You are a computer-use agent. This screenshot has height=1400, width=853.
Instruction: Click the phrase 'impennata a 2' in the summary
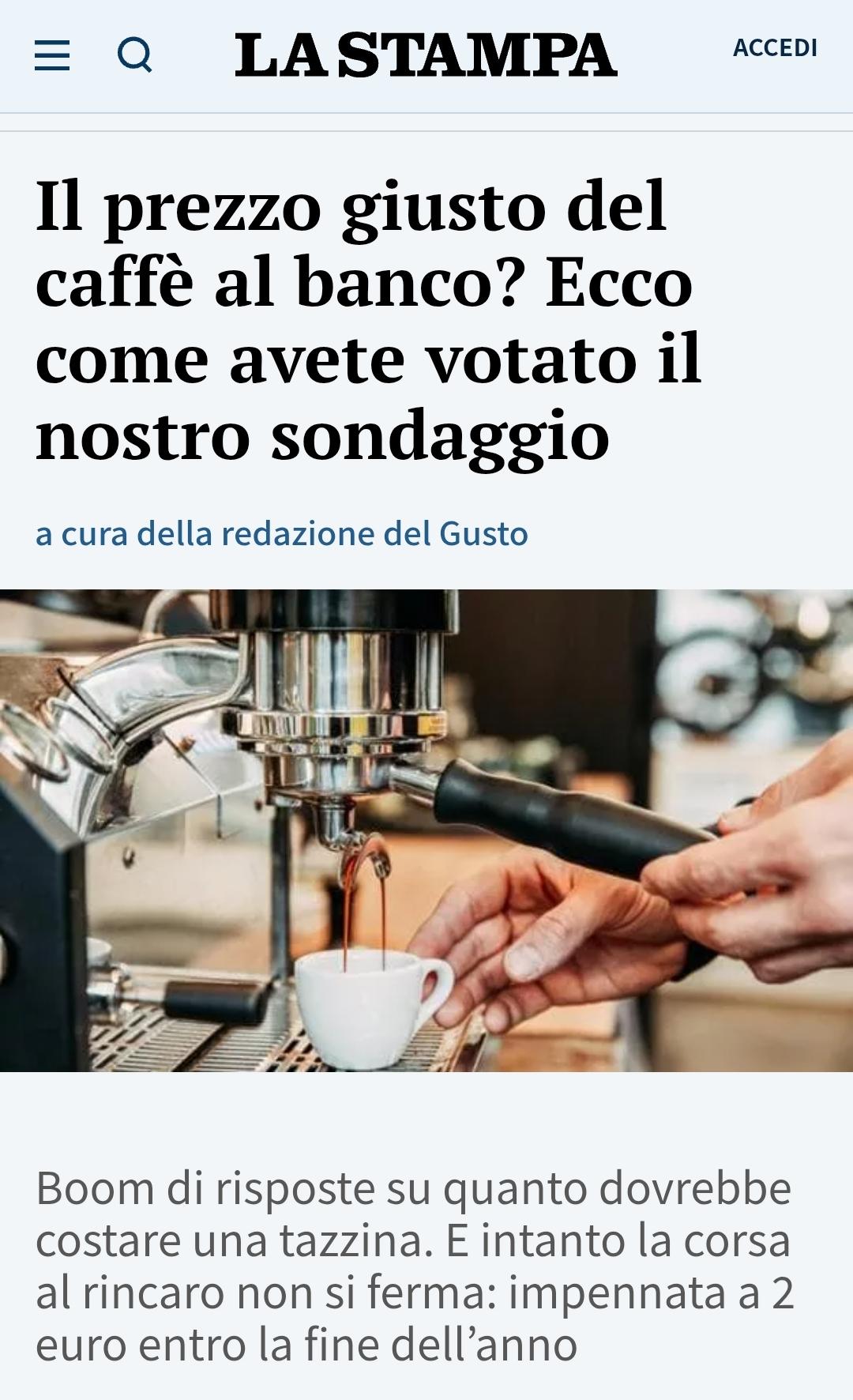click(651, 1293)
